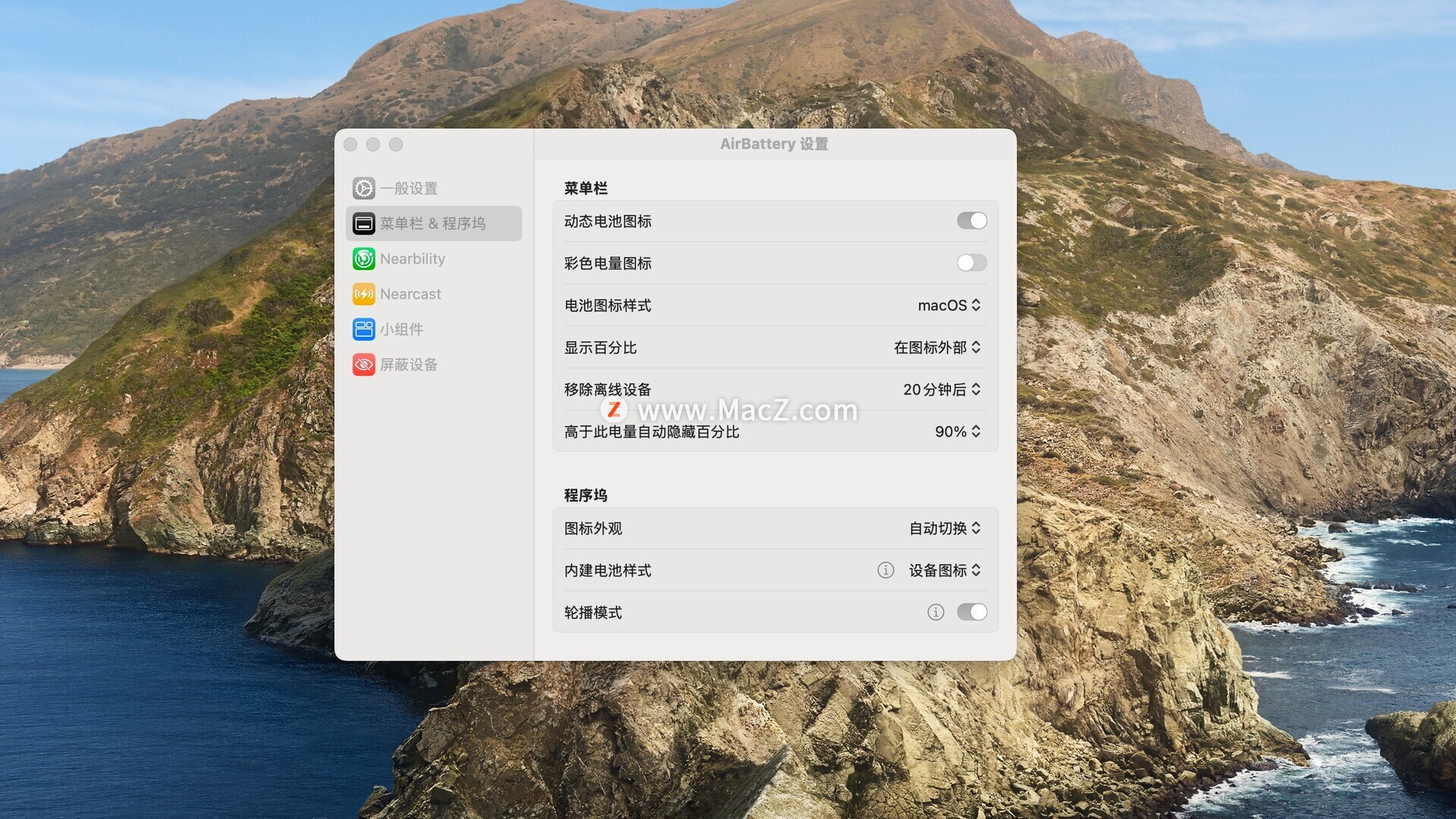Viewport: 1456px width, 819px height.
Task: Open the 屏蔽设备 sidebar section
Action: (434, 364)
